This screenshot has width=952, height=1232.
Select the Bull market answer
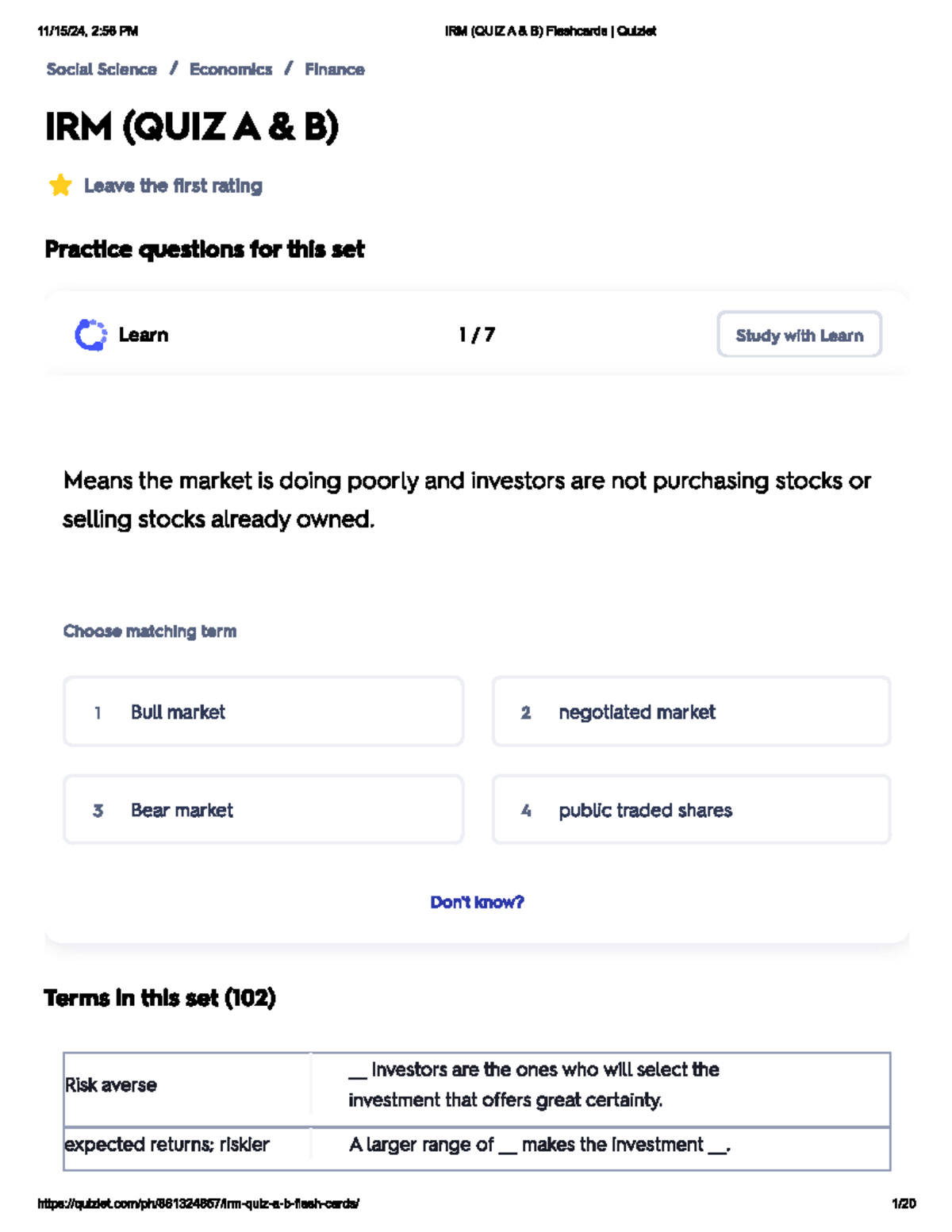263,712
